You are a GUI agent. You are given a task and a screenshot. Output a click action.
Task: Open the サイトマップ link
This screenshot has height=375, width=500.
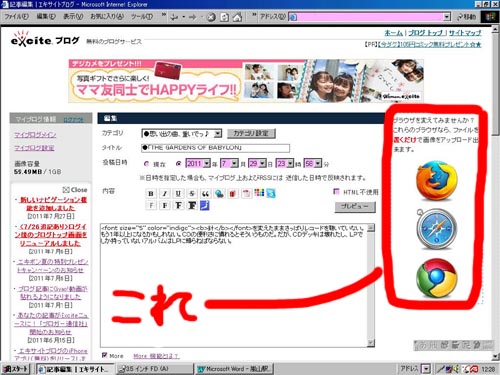click(465, 33)
